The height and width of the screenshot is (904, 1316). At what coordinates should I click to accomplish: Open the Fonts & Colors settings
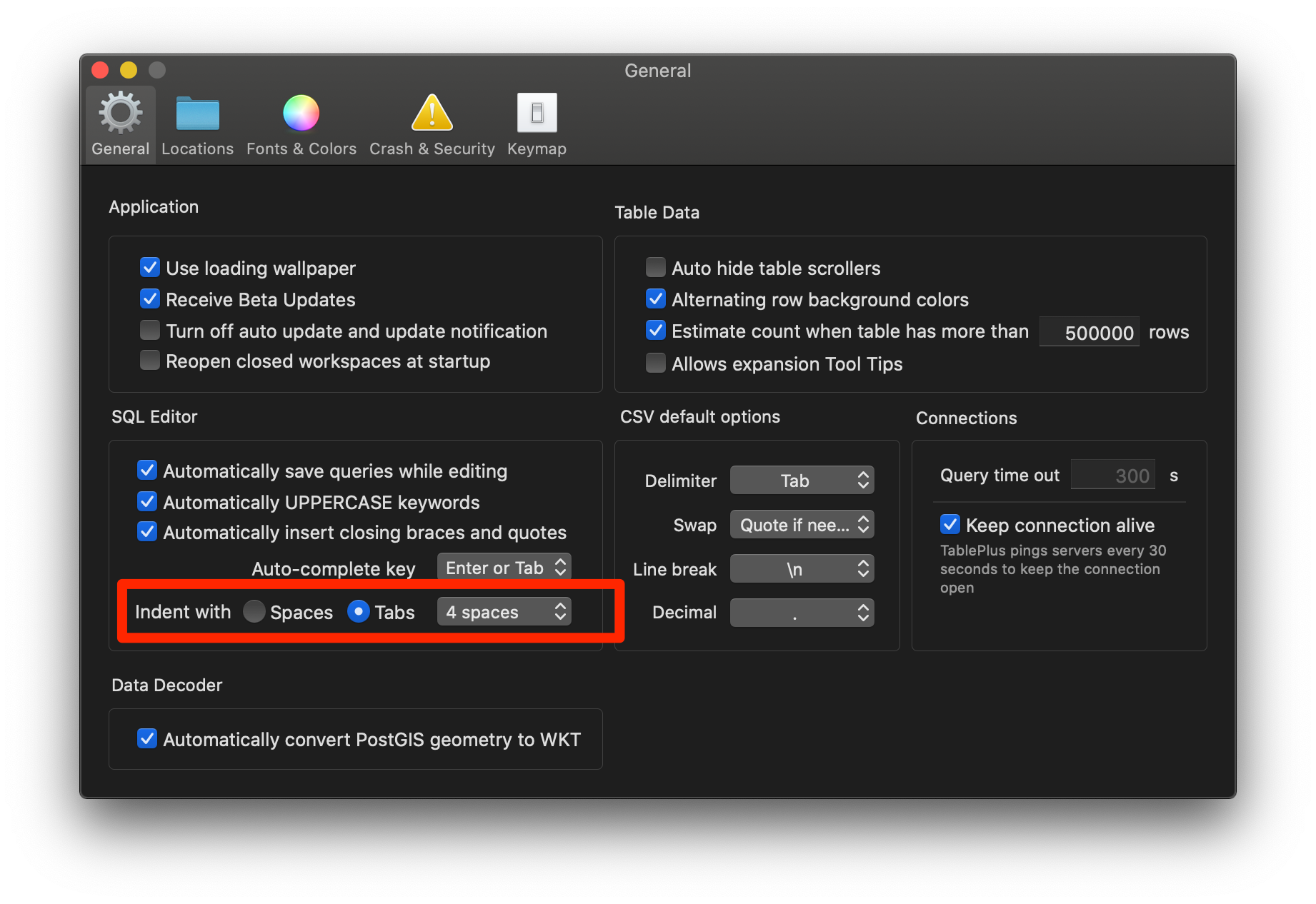(301, 123)
